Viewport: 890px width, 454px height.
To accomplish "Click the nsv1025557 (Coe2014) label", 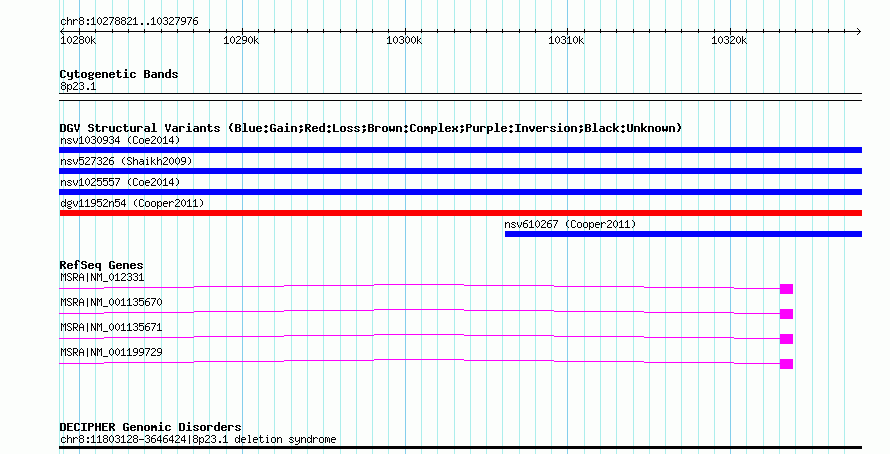I will 120,182.
